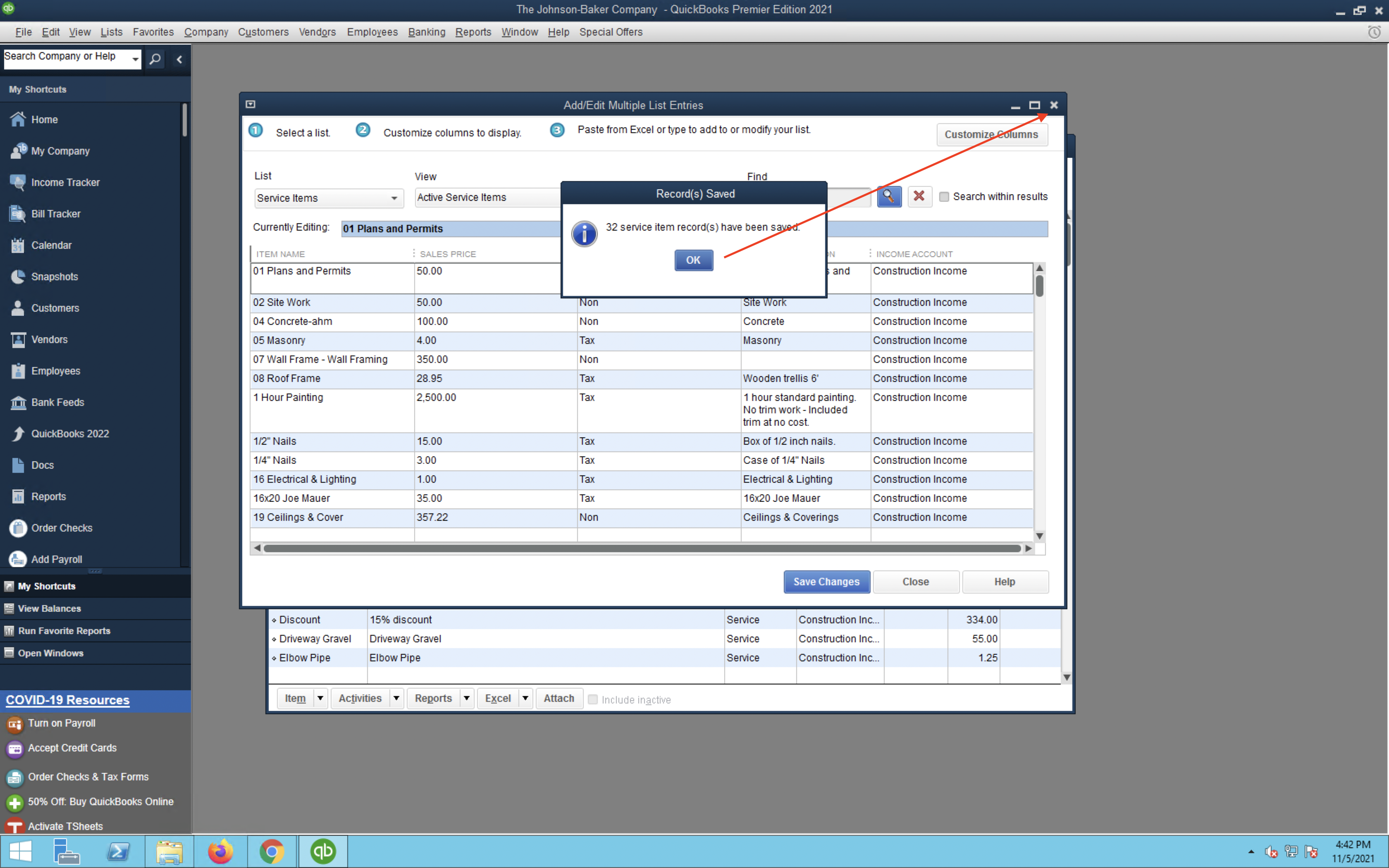Expand the Reports dropdown arrow in Item List
This screenshot has height=868, width=1389.
467,698
